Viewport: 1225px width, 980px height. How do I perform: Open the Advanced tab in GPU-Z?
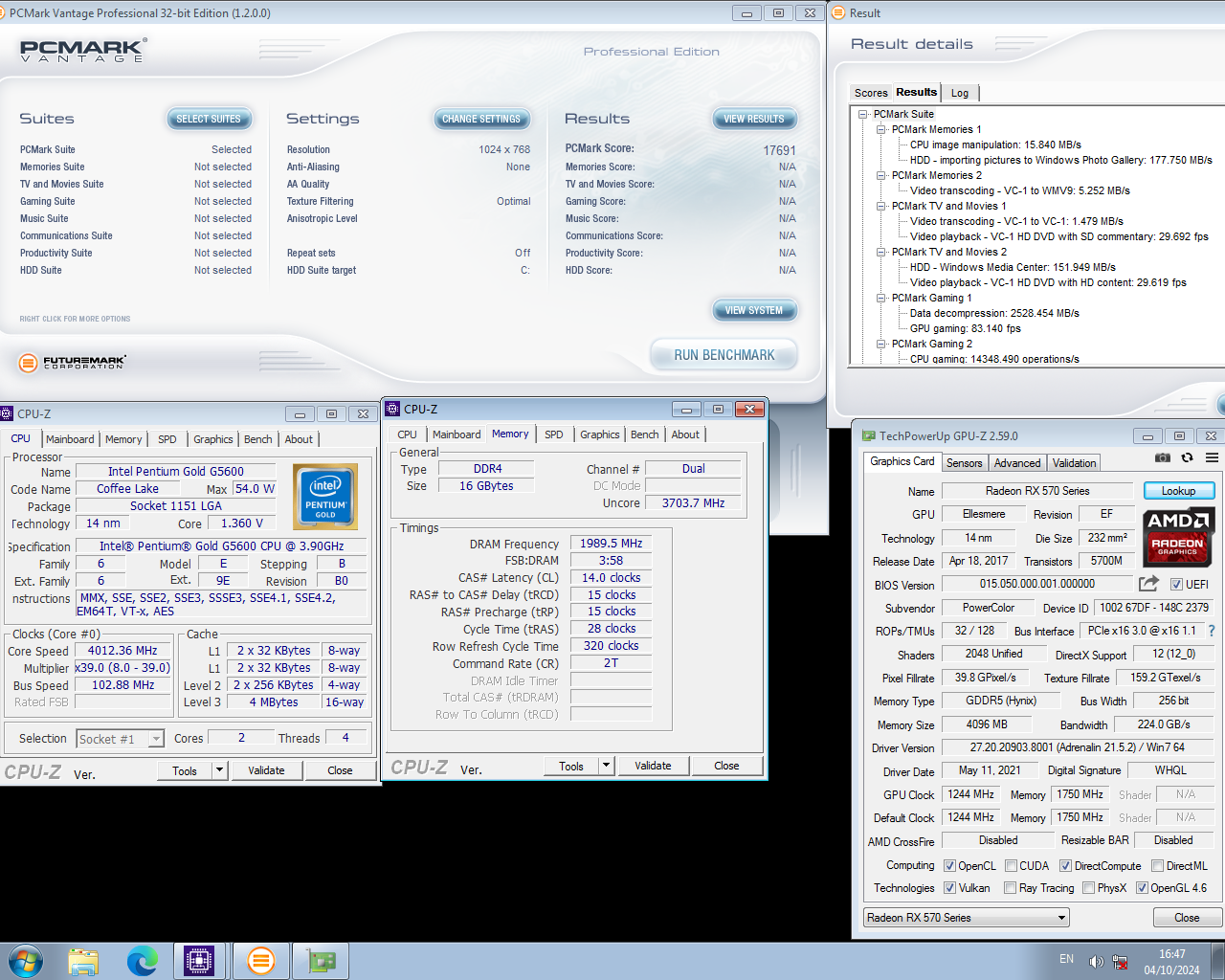pyautogui.click(x=1016, y=463)
